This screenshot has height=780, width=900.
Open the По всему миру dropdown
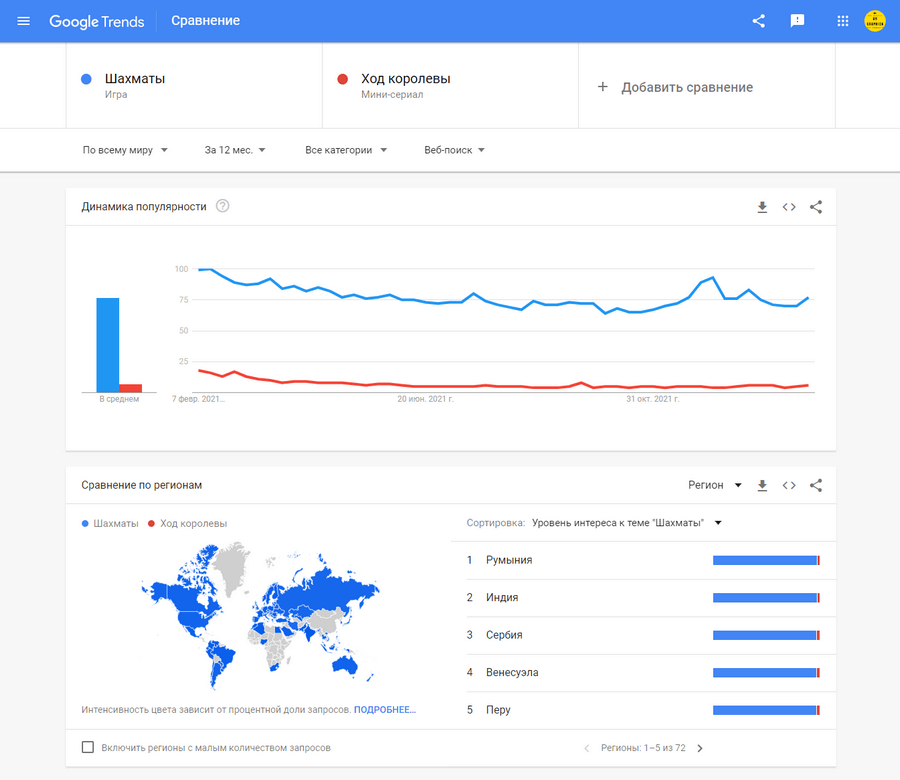pos(125,150)
